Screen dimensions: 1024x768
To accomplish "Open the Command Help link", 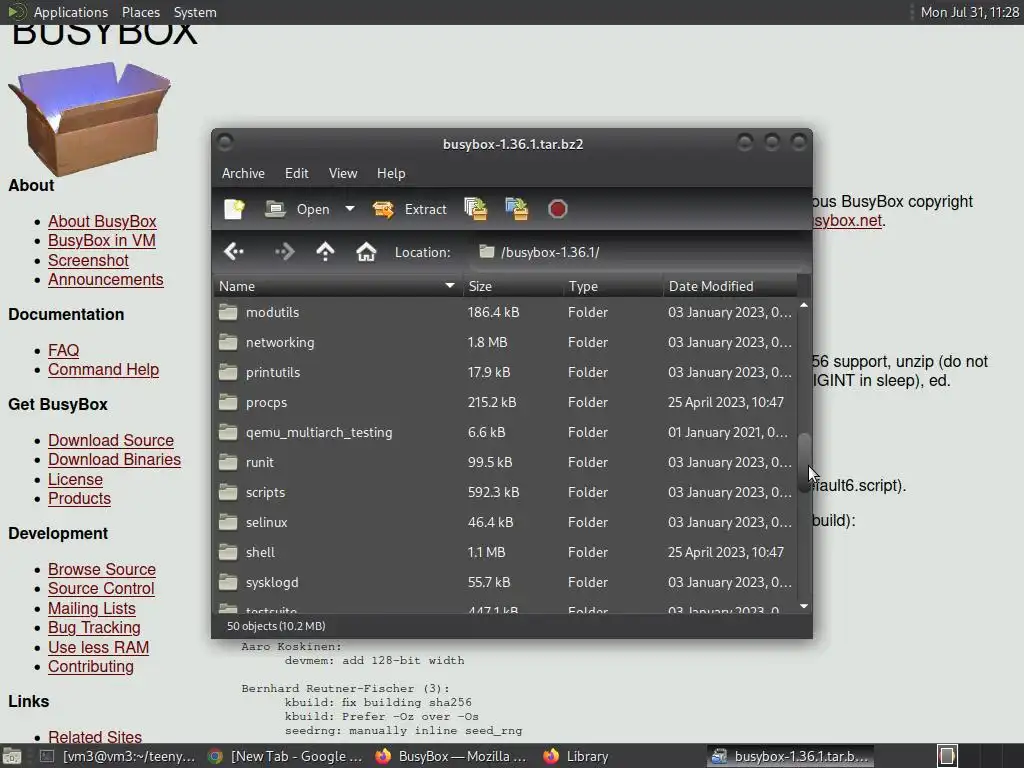I will pos(103,370).
